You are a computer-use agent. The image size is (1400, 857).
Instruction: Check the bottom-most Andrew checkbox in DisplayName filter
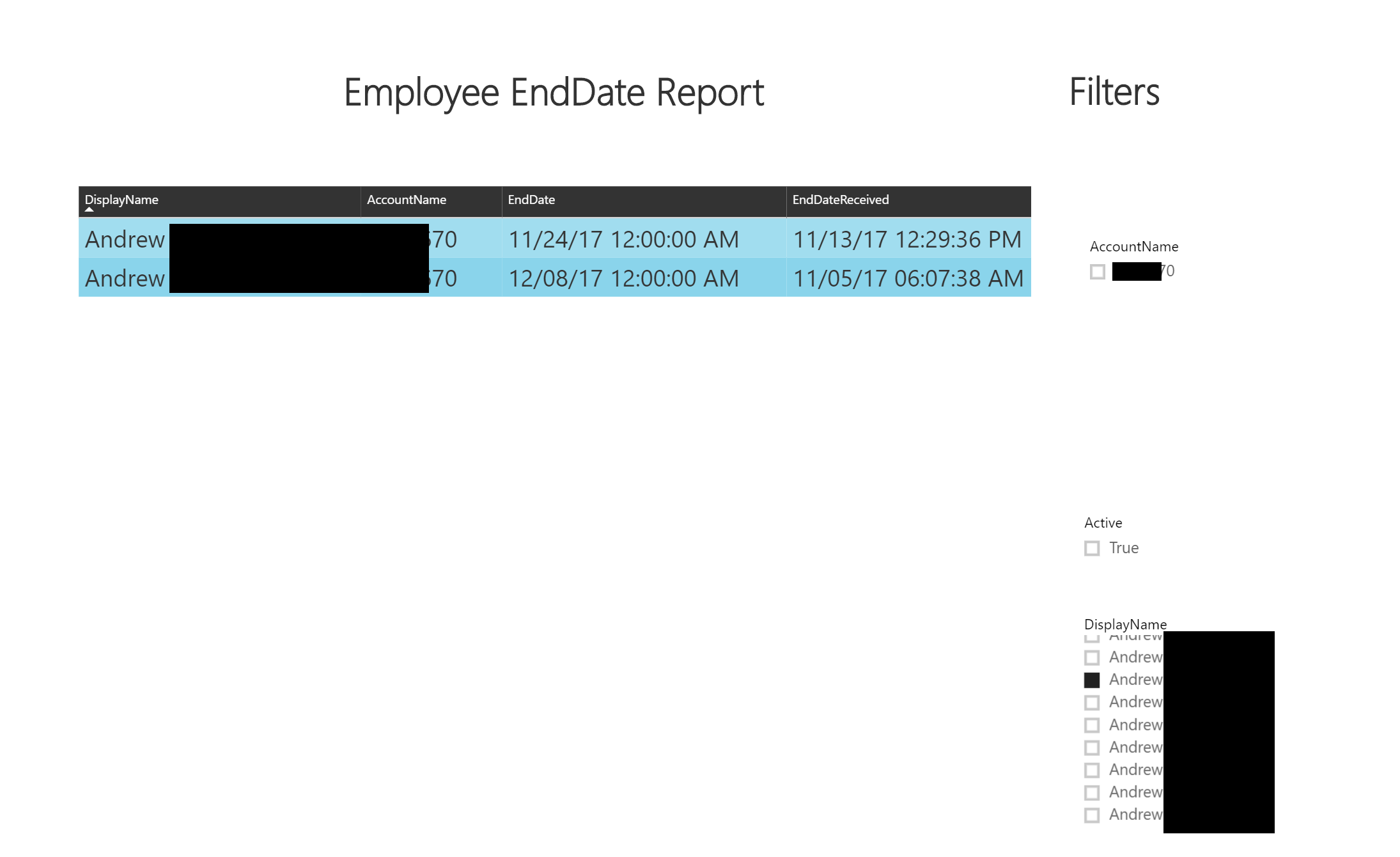(x=1092, y=815)
